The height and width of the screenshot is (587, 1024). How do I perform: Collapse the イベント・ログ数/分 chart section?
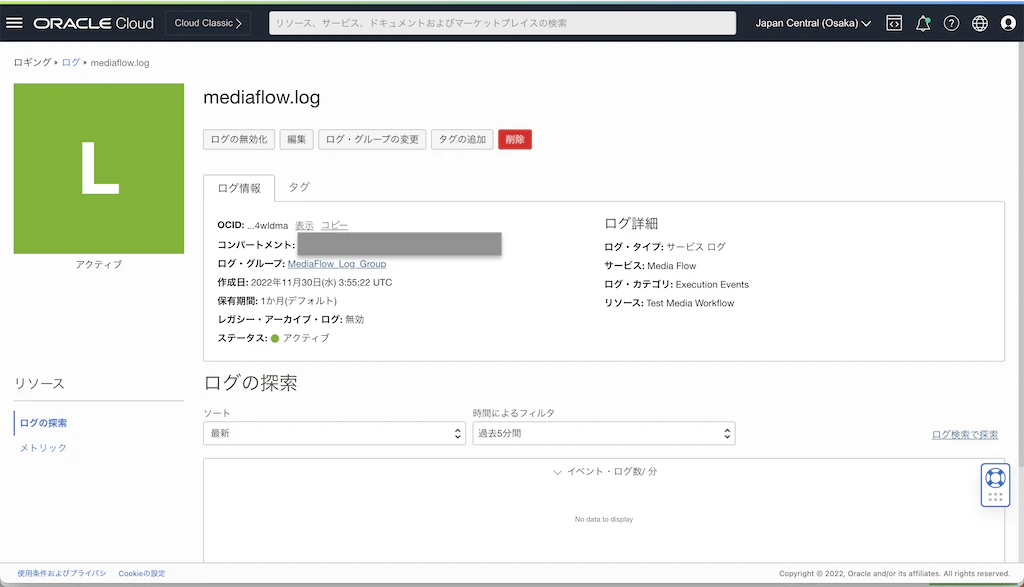(604, 471)
